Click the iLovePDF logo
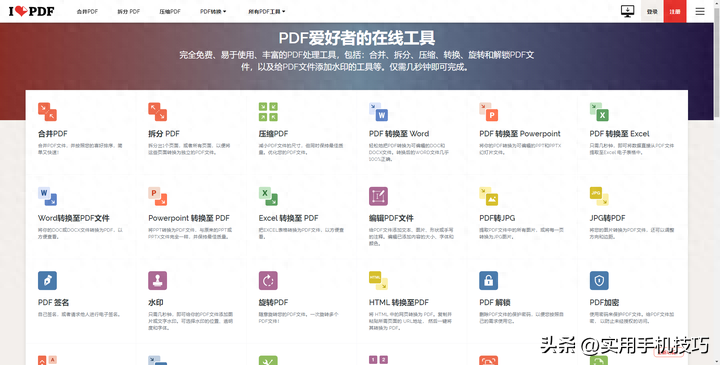This screenshot has width=720, height=365. [x=31, y=11]
